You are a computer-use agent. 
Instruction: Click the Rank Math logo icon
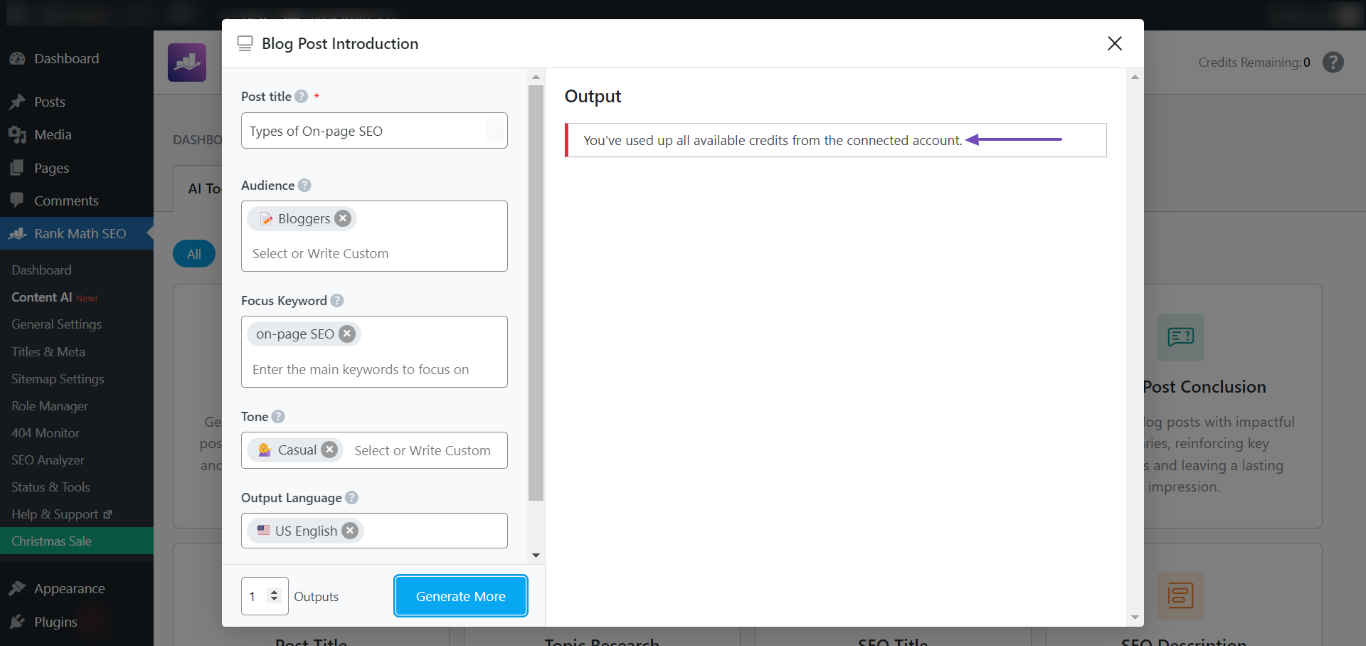click(x=187, y=62)
